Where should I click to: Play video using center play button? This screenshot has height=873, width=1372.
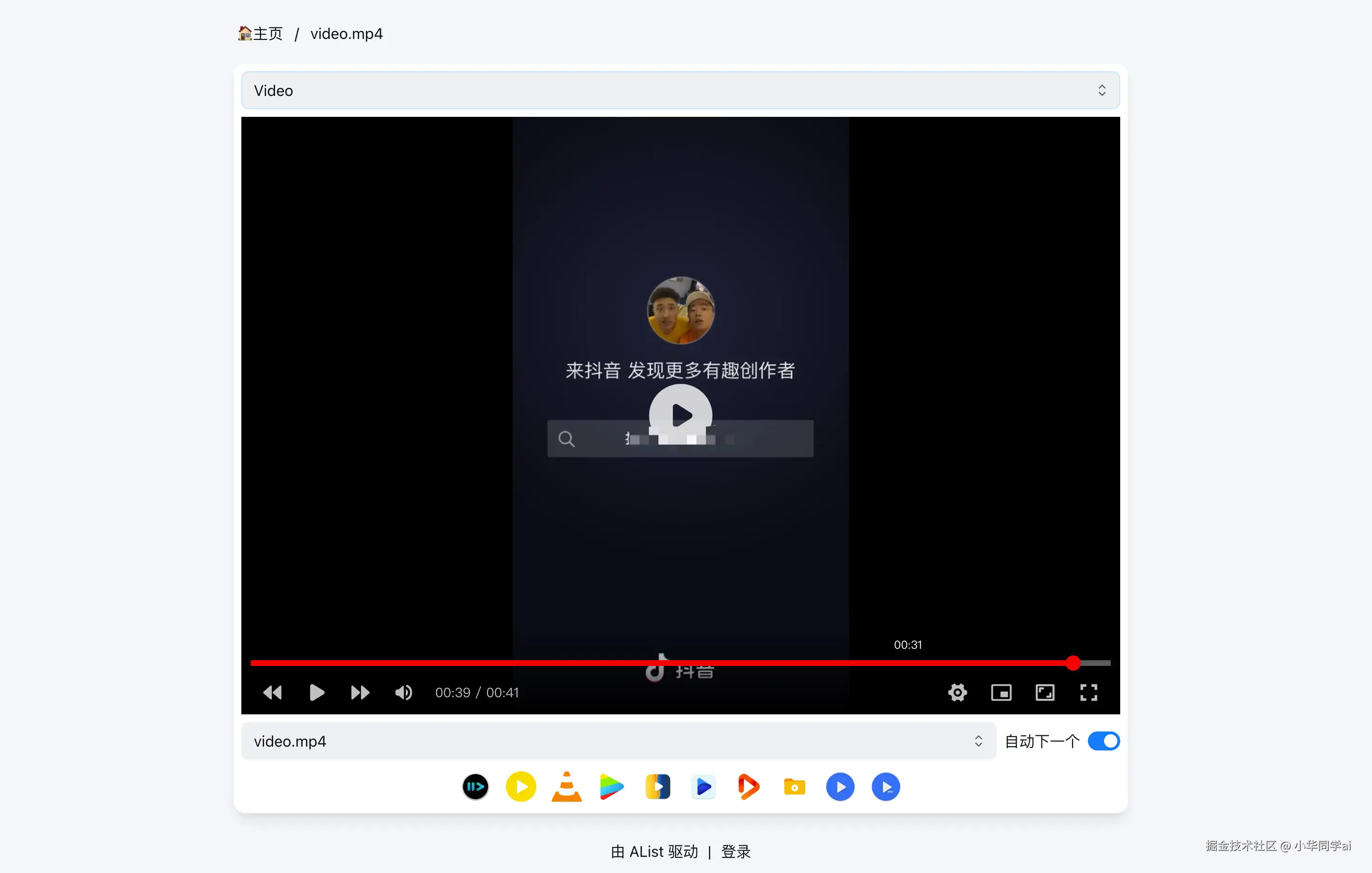pyautogui.click(x=680, y=415)
